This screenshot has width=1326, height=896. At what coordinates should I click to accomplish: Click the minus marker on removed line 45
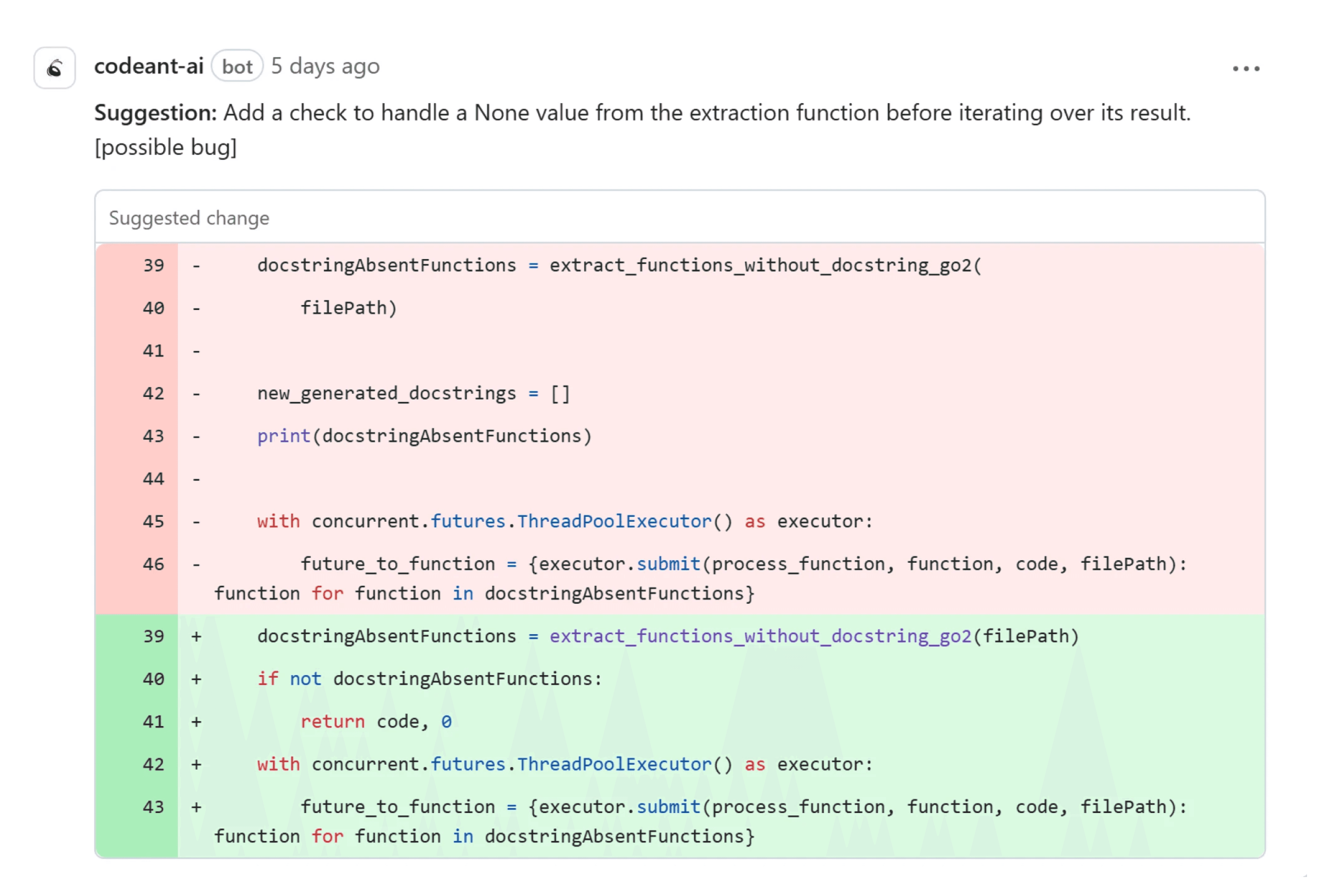click(196, 521)
